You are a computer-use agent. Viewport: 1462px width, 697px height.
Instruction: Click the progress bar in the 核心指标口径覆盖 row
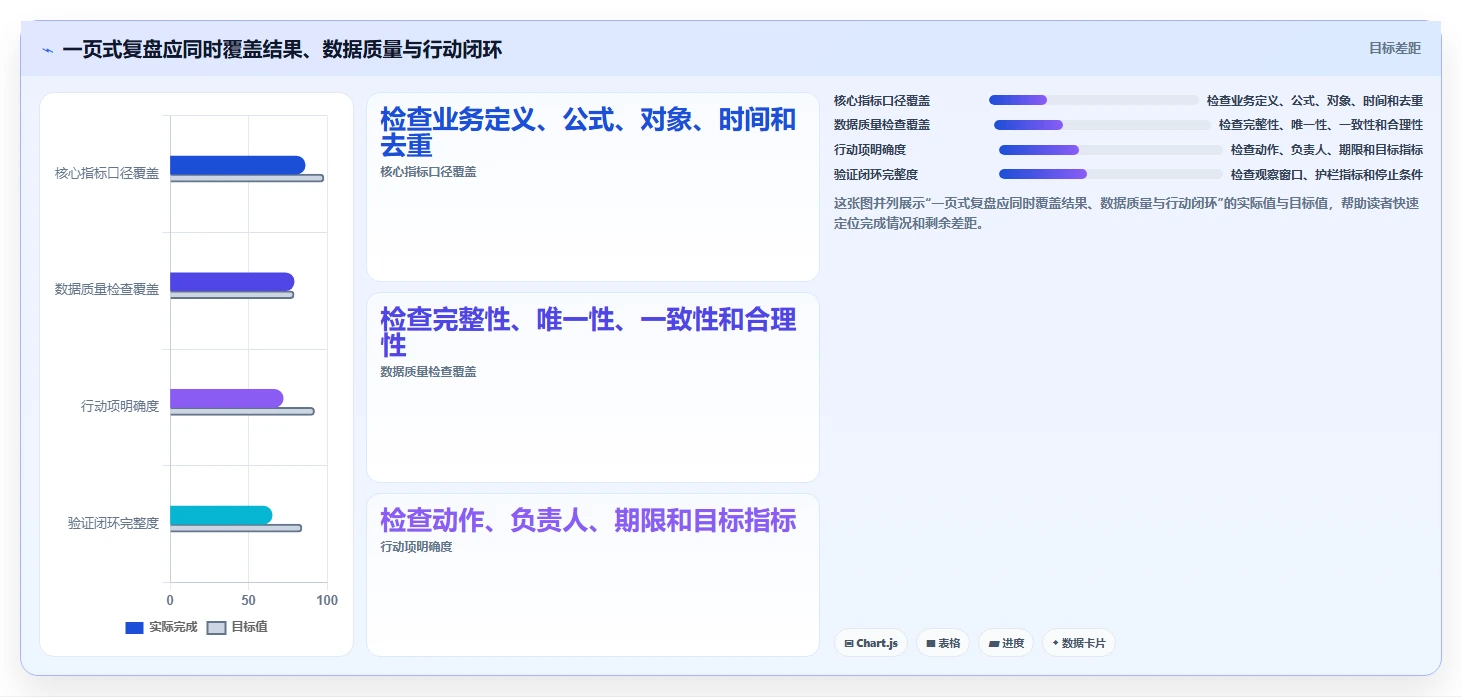tap(1093, 100)
